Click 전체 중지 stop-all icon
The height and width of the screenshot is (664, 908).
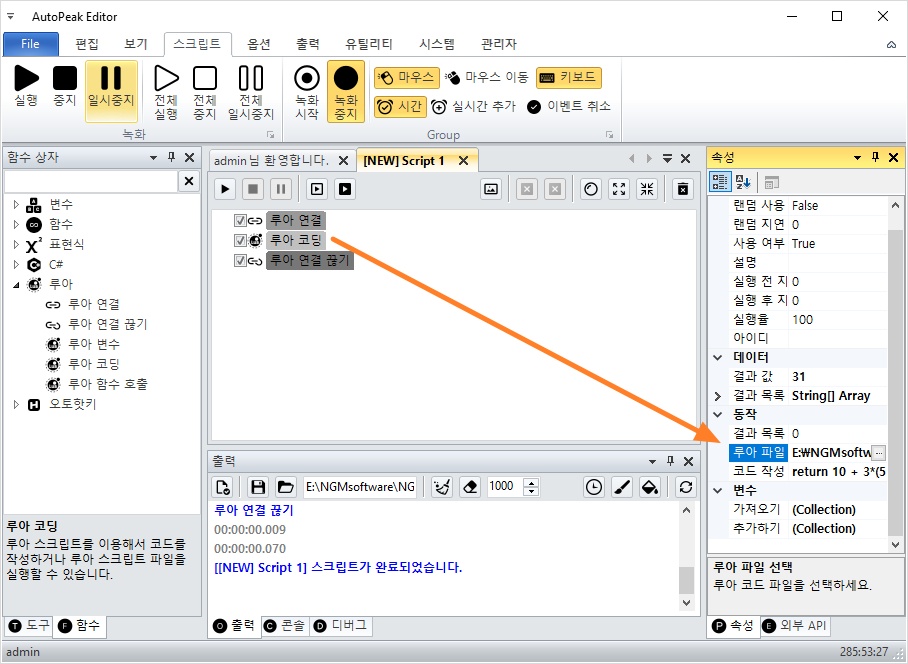coord(205,91)
